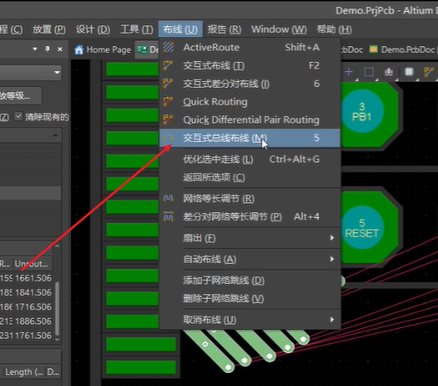Select the 1886.506 table cell
Viewport: 438px width, 386px height.
[x=33, y=321]
